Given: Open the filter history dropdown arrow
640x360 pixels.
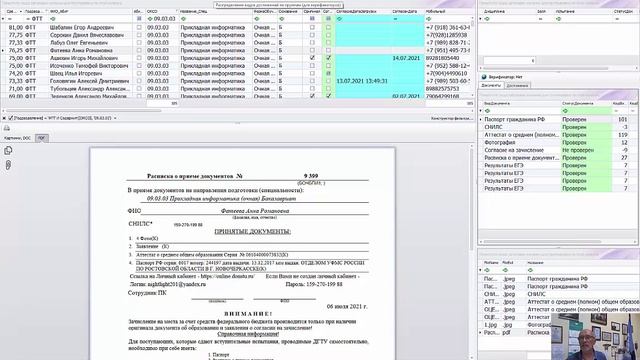Looking at the screenshot, I should point(115,118).
